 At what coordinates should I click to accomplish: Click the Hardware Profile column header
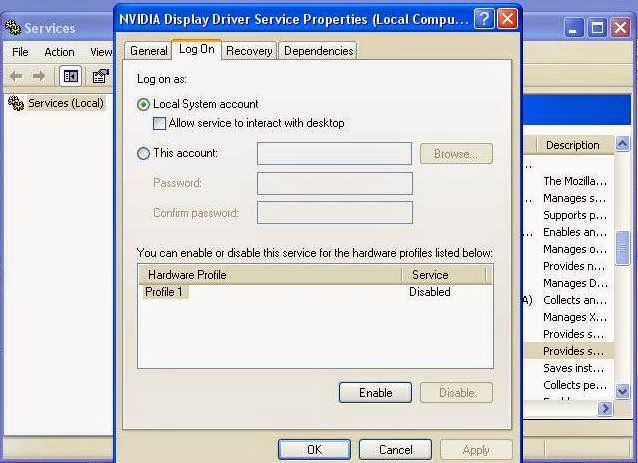(270, 275)
